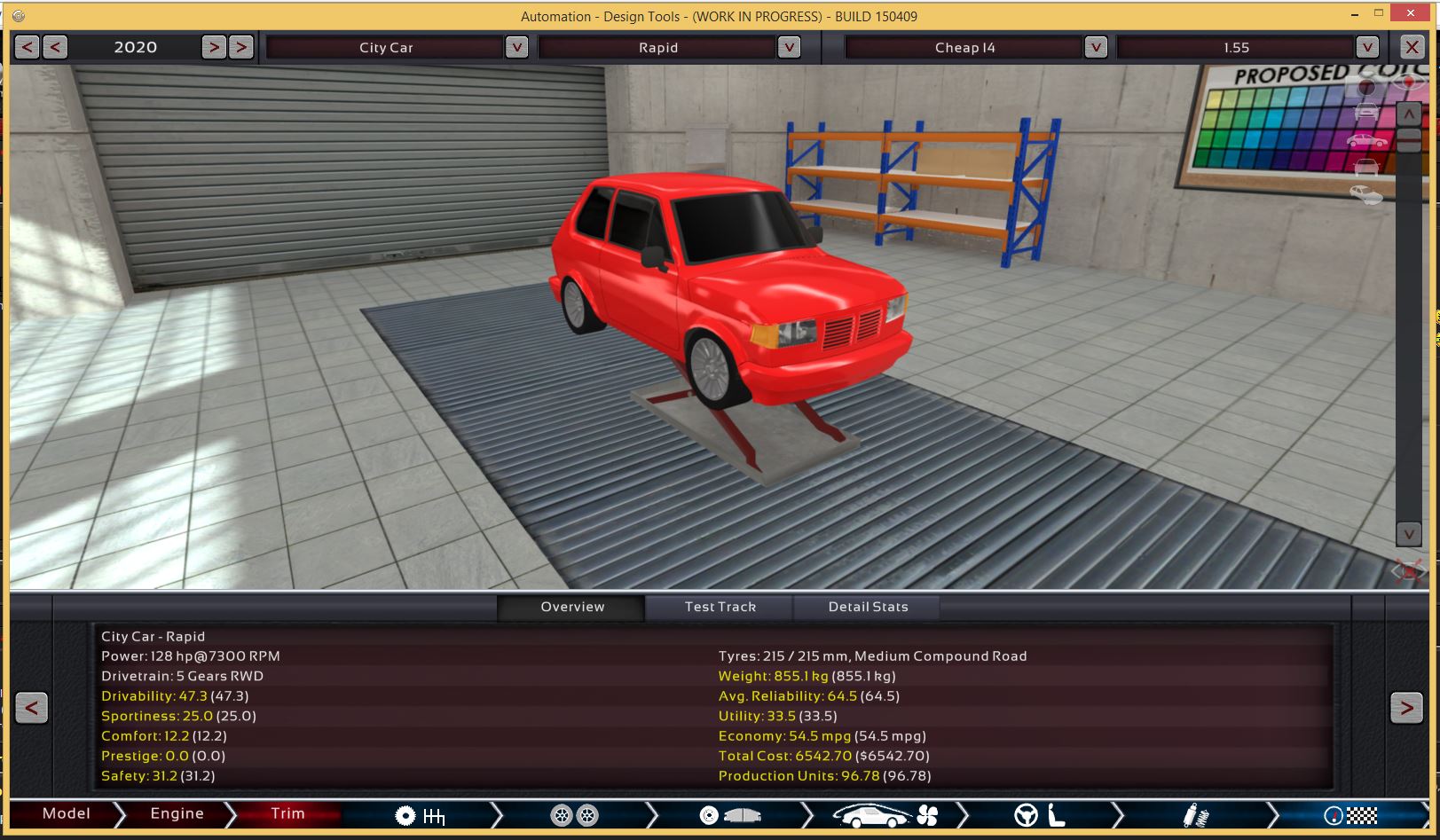Click the 'Drivetrain: 5 Gears RWD' line
Viewport: 1440px width, 840px height.
coord(182,676)
